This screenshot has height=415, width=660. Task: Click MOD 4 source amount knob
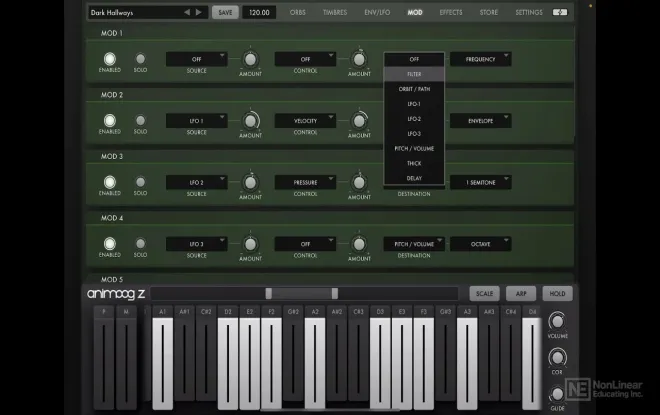pos(250,244)
